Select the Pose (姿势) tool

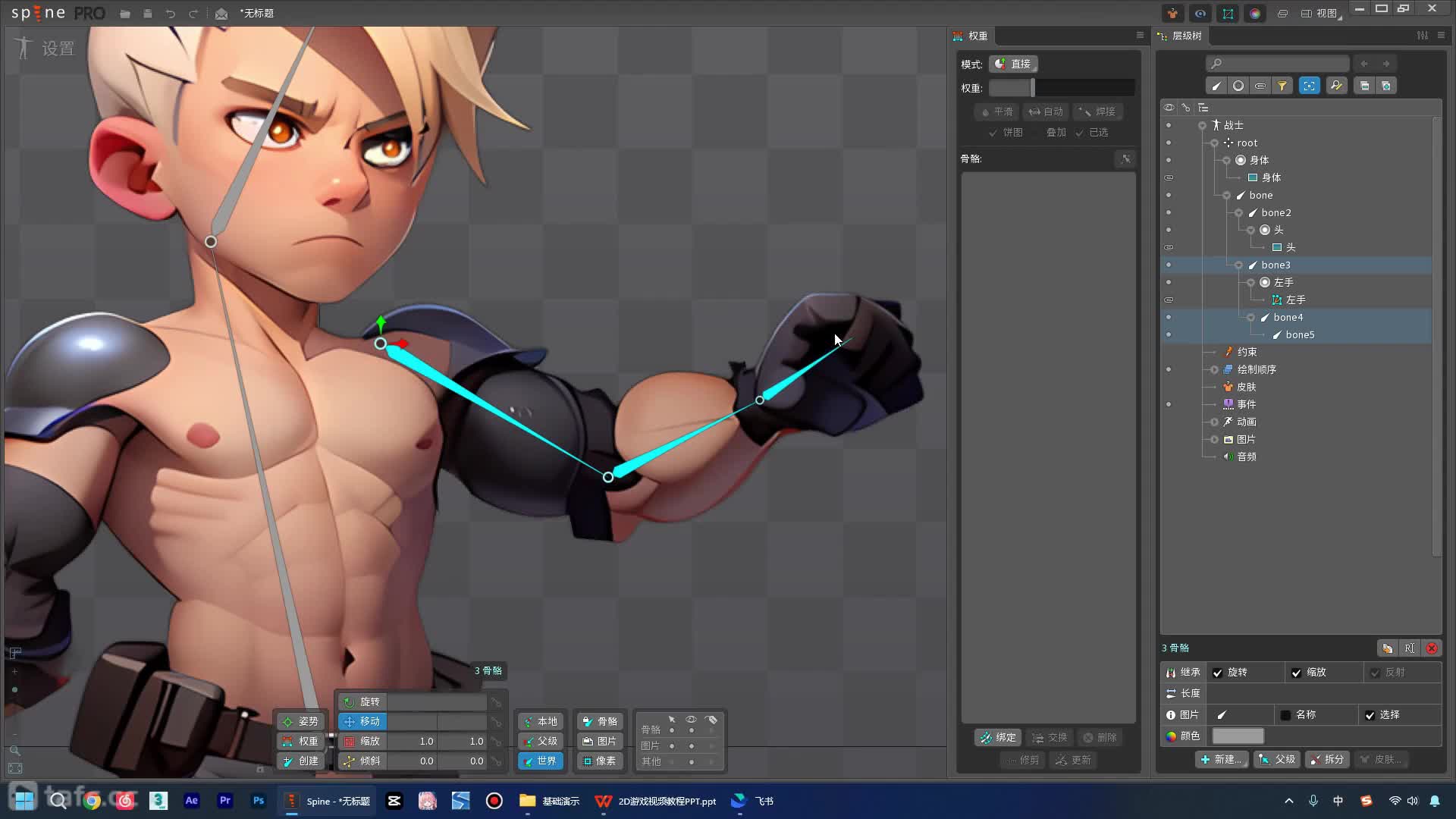300,722
